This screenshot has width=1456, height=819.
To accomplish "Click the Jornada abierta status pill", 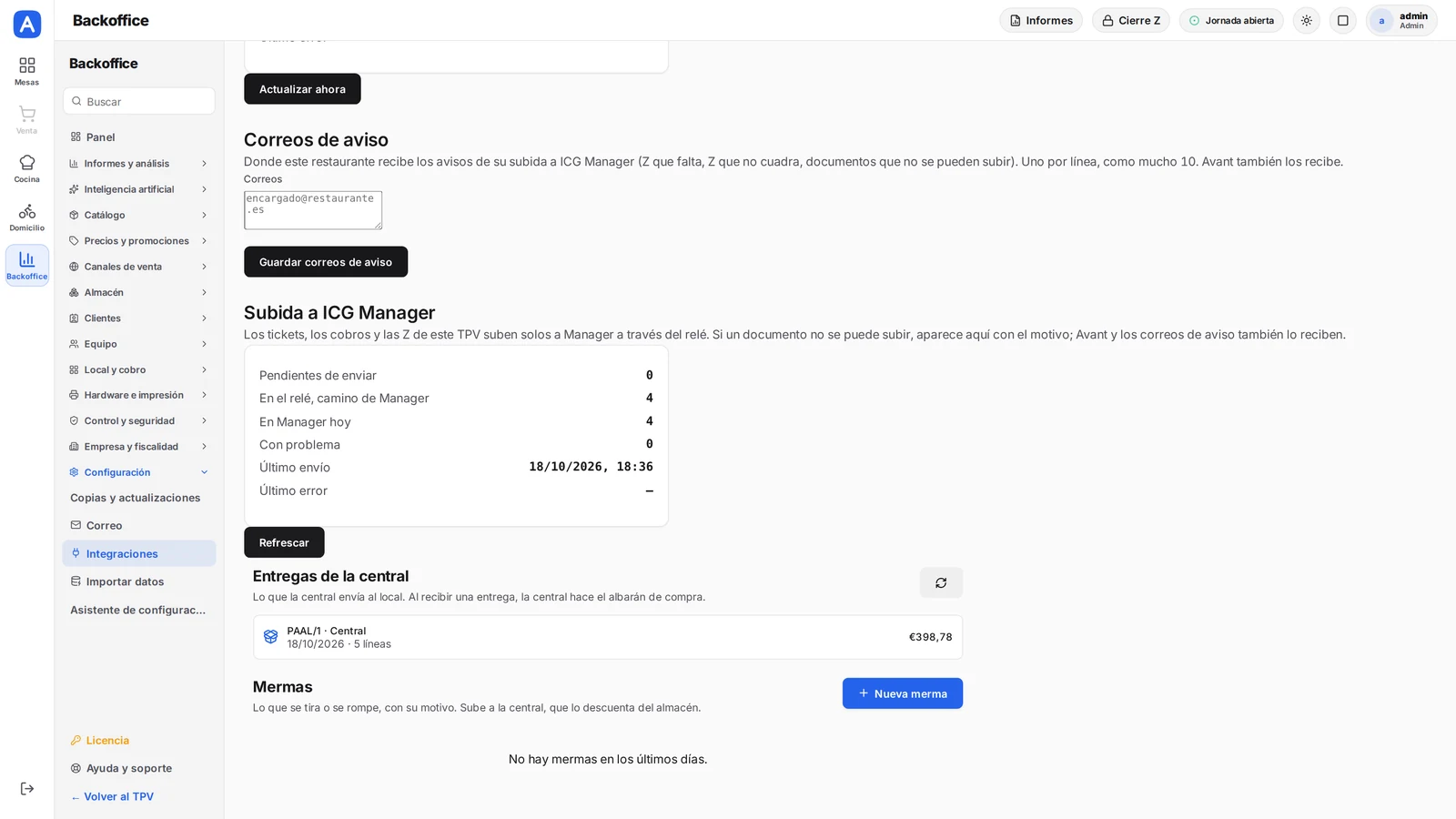I will pyautogui.click(x=1231, y=20).
